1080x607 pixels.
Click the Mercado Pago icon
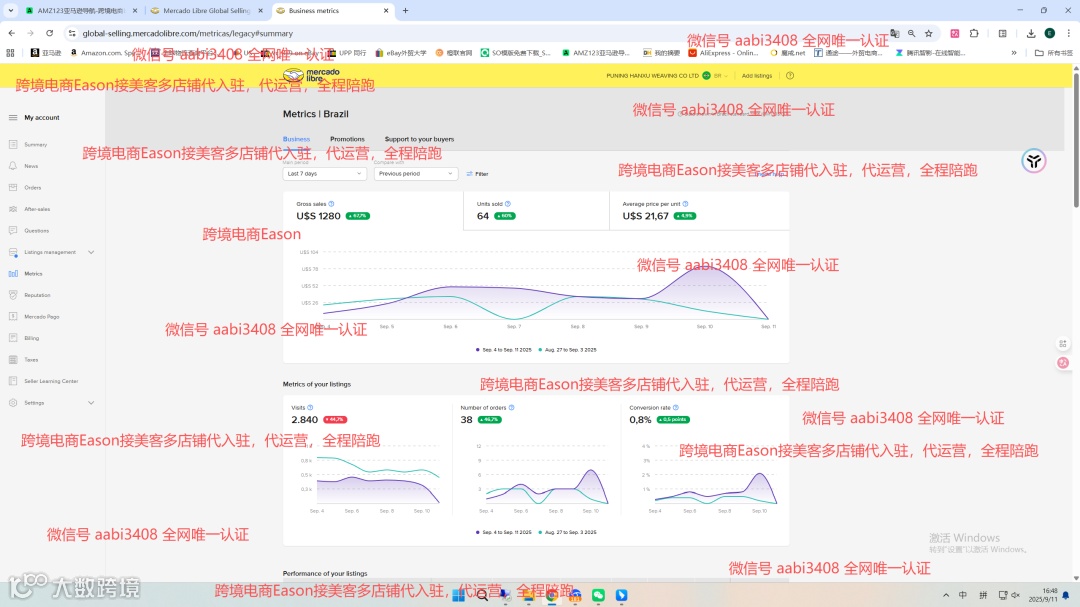pos(13,316)
